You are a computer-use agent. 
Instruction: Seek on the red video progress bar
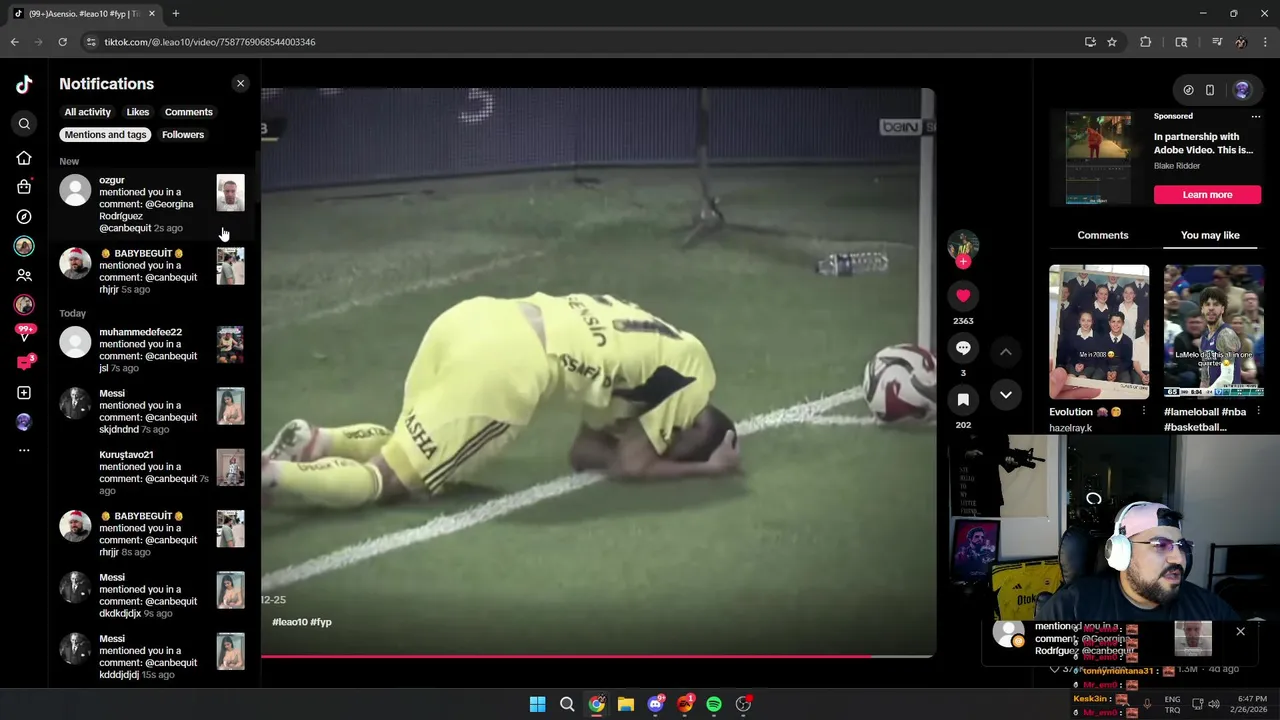tap(598, 656)
